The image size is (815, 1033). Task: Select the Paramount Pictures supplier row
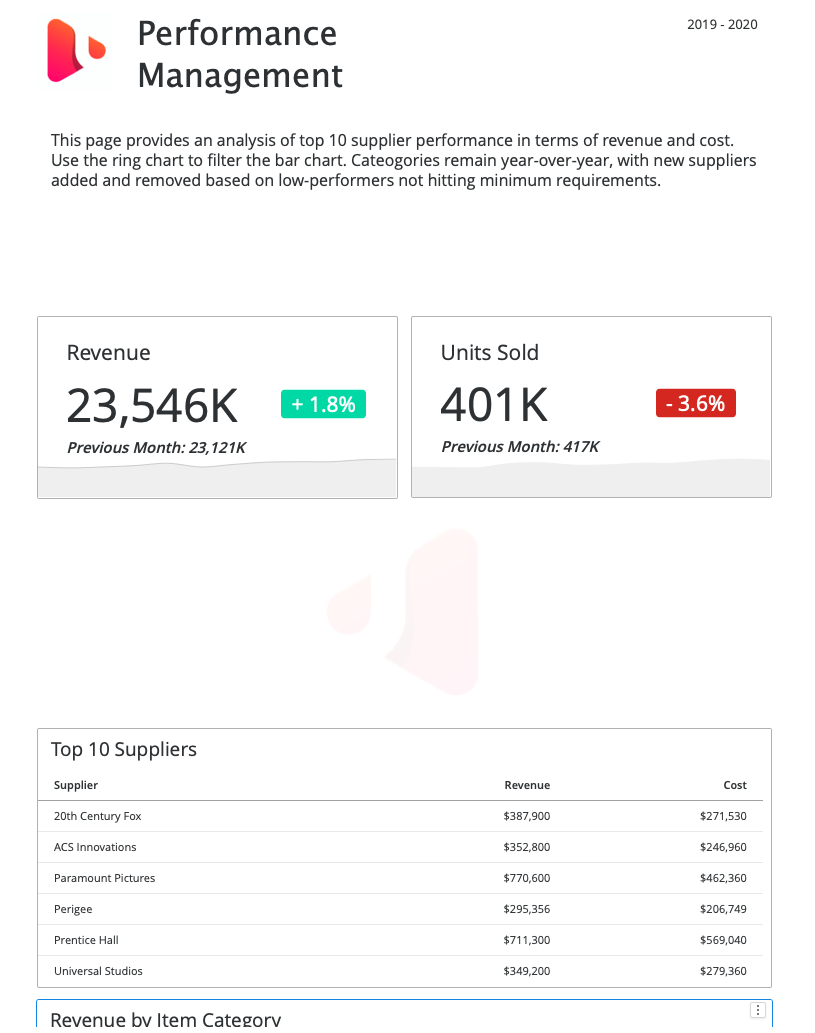105,878
